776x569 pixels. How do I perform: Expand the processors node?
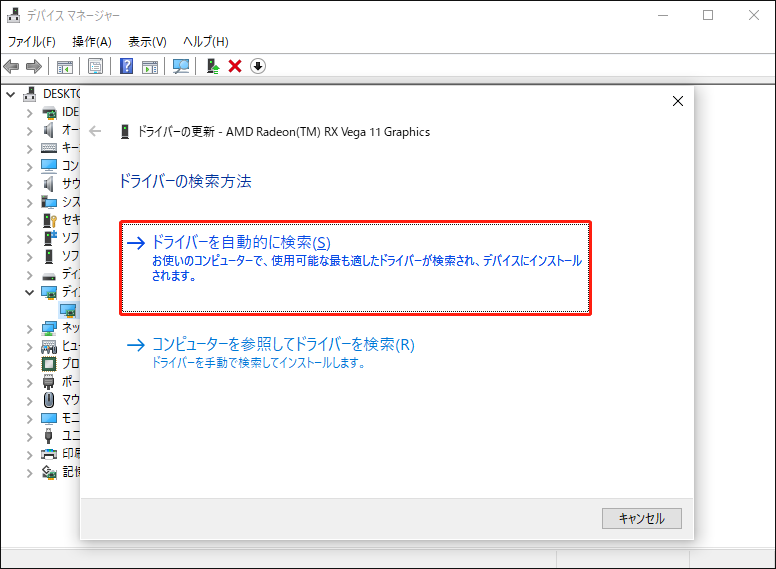[30, 365]
